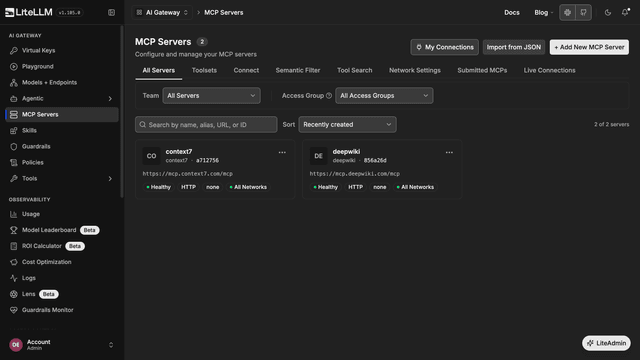Viewport: 640px width, 360px height.
Task: Expand the Agentic submenu chevron
Action: tap(110, 99)
